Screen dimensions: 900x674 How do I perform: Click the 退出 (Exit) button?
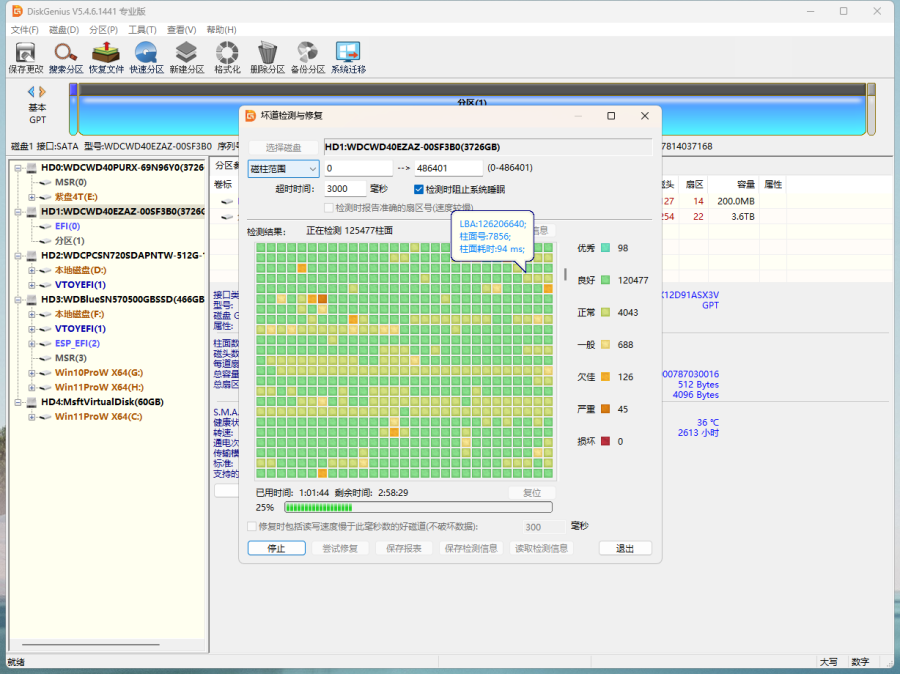click(625, 548)
